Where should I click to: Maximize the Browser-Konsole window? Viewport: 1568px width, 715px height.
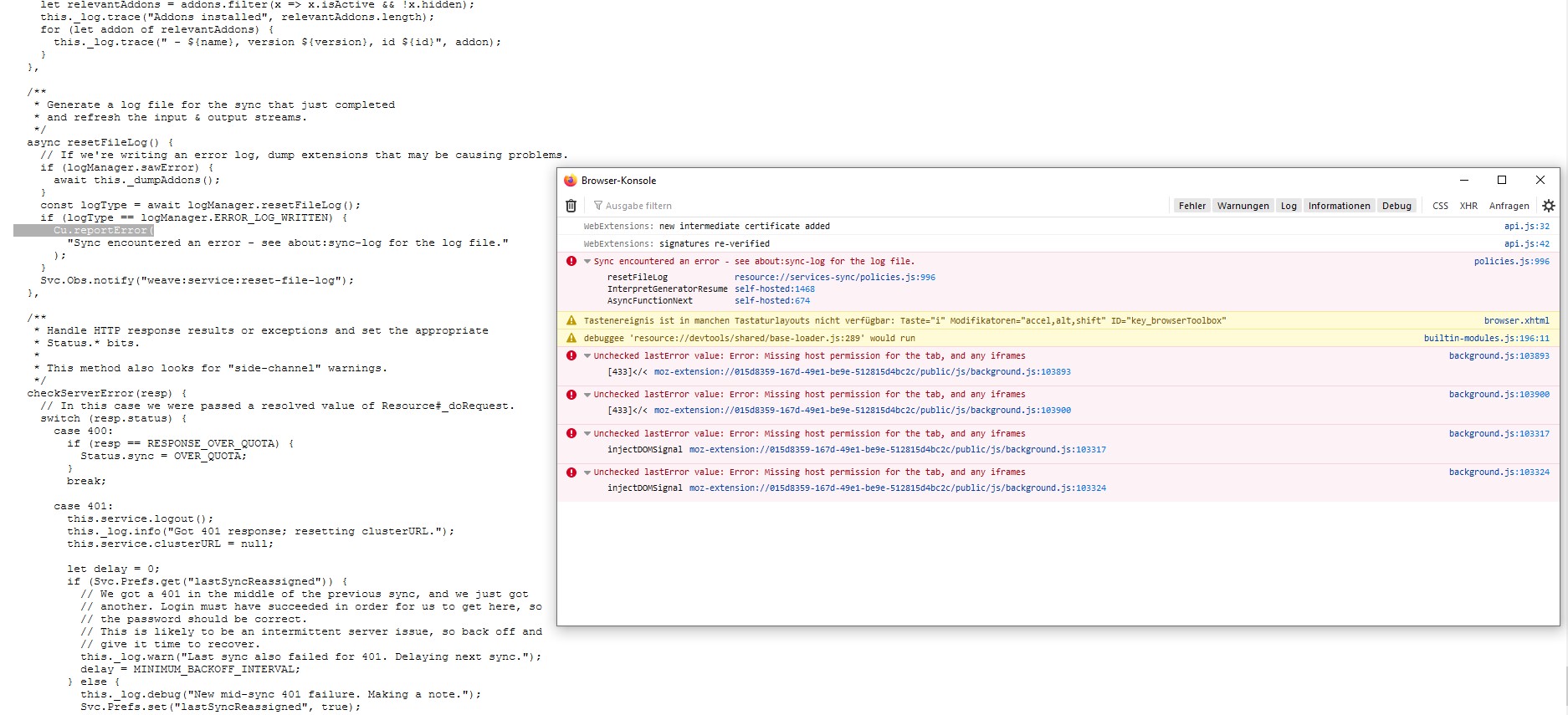1501,180
